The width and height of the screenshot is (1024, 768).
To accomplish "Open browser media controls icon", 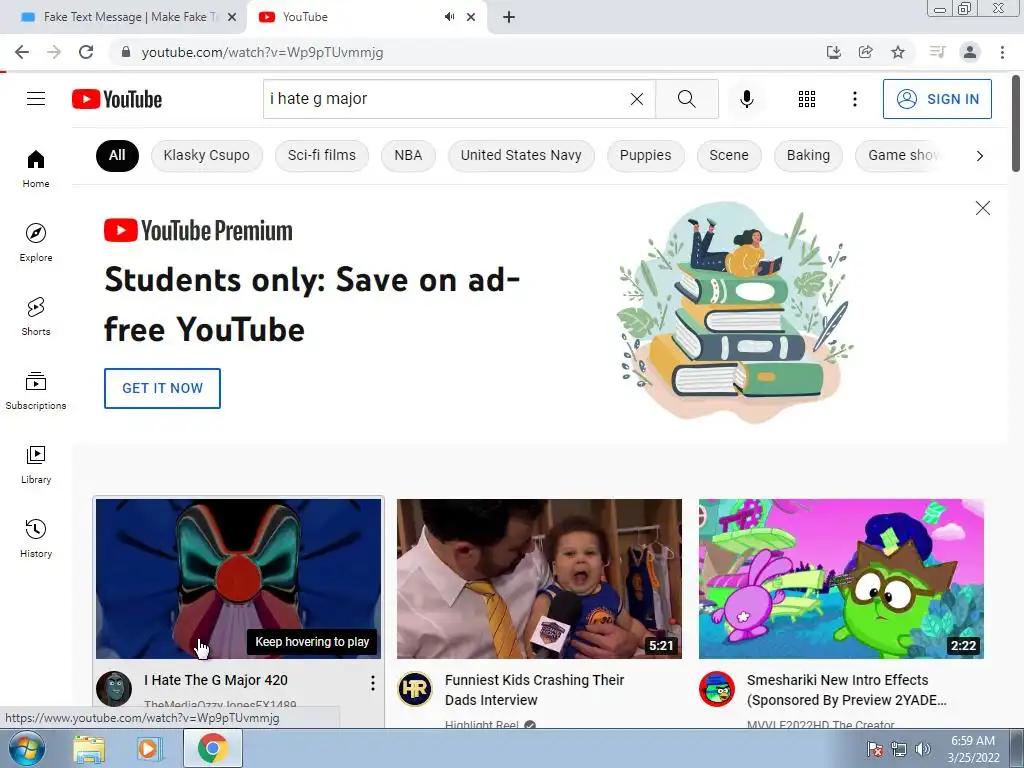I will pyautogui.click(x=937, y=52).
